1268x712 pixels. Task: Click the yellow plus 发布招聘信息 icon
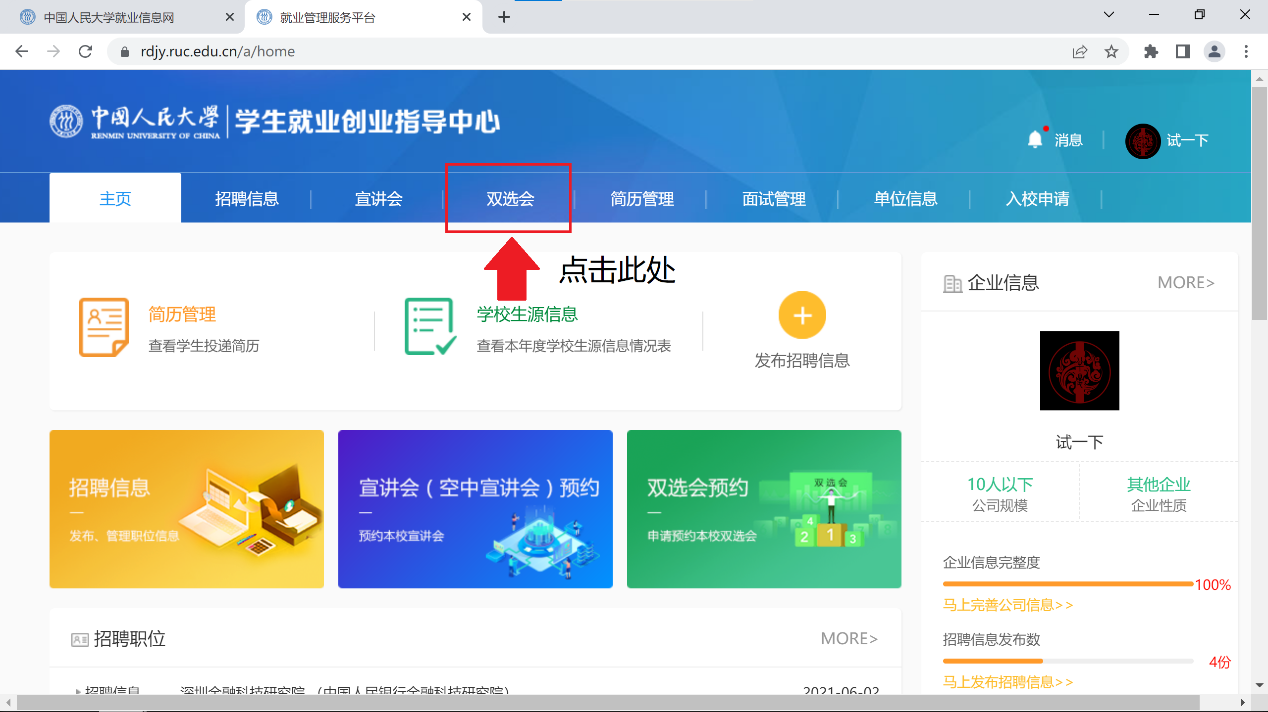[802, 316]
